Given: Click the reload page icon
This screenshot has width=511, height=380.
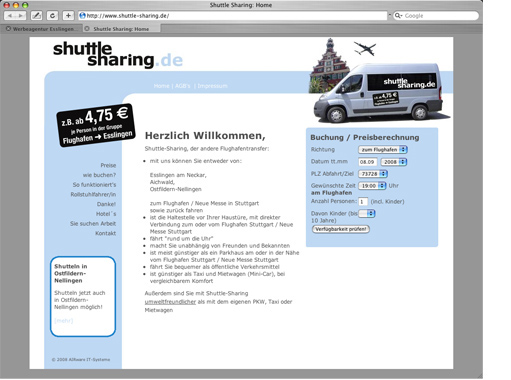Looking at the screenshot, I should pyautogui.click(x=52, y=16).
